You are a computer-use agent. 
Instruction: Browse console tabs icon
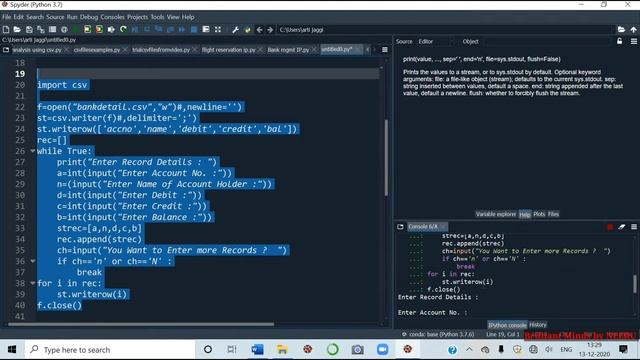click(400, 227)
